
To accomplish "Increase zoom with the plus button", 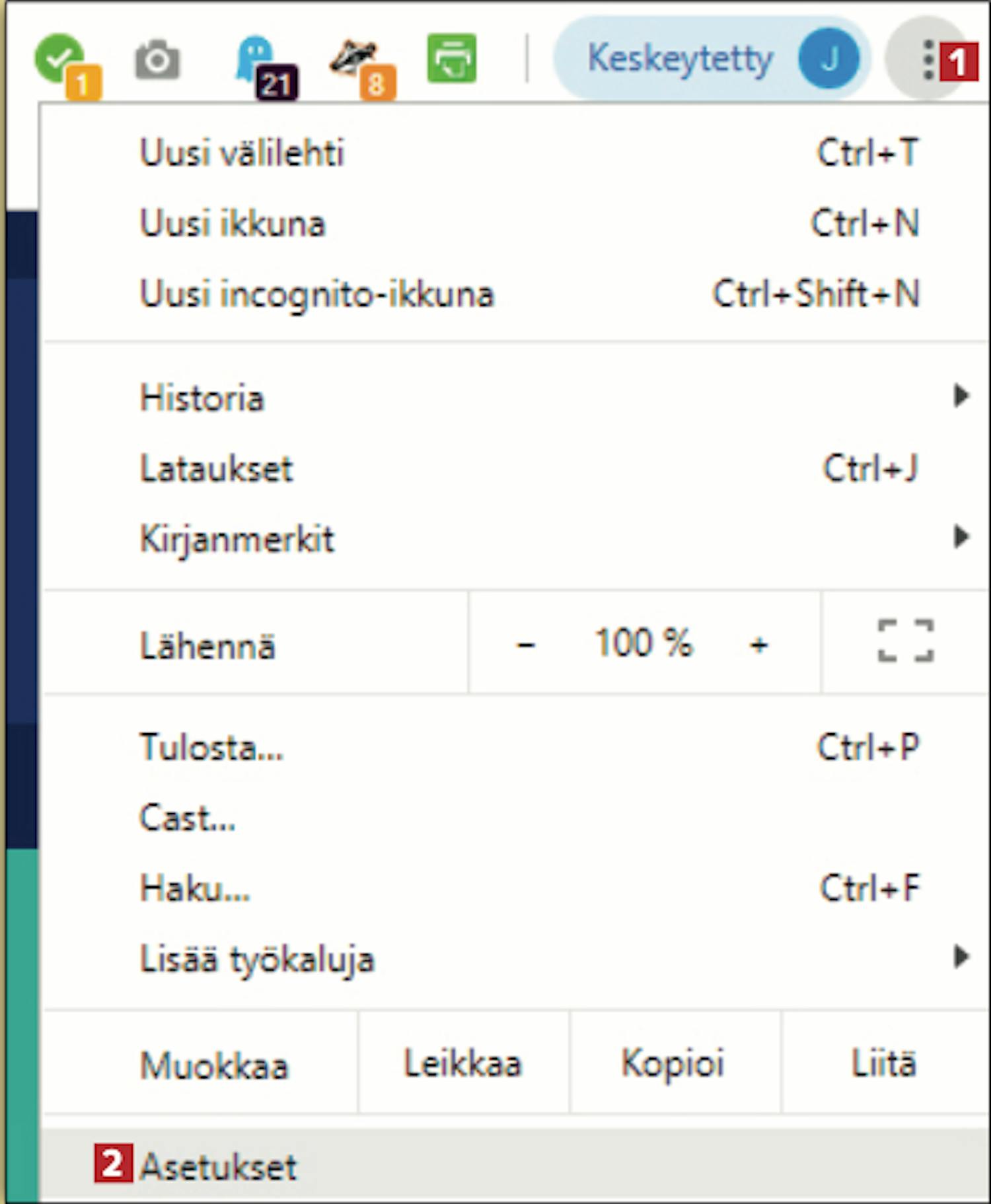I will click(x=759, y=644).
